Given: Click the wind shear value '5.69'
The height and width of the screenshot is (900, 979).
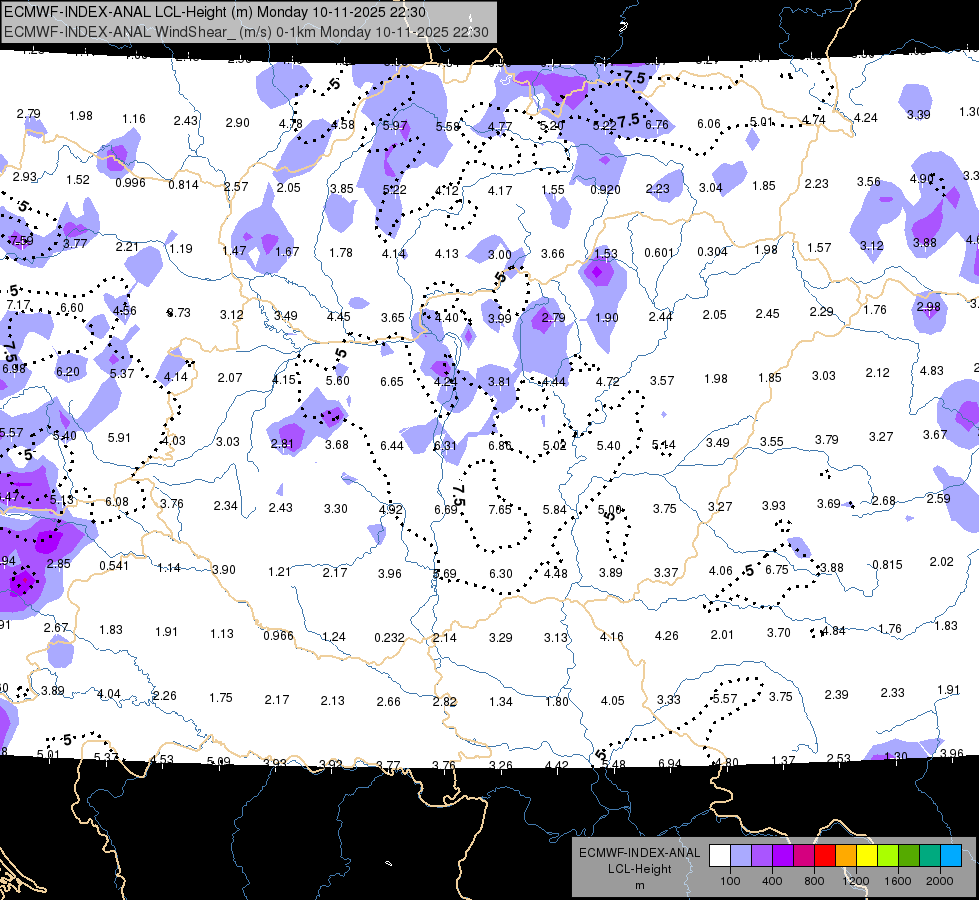Looking at the screenshot, I should pos(445,573).
